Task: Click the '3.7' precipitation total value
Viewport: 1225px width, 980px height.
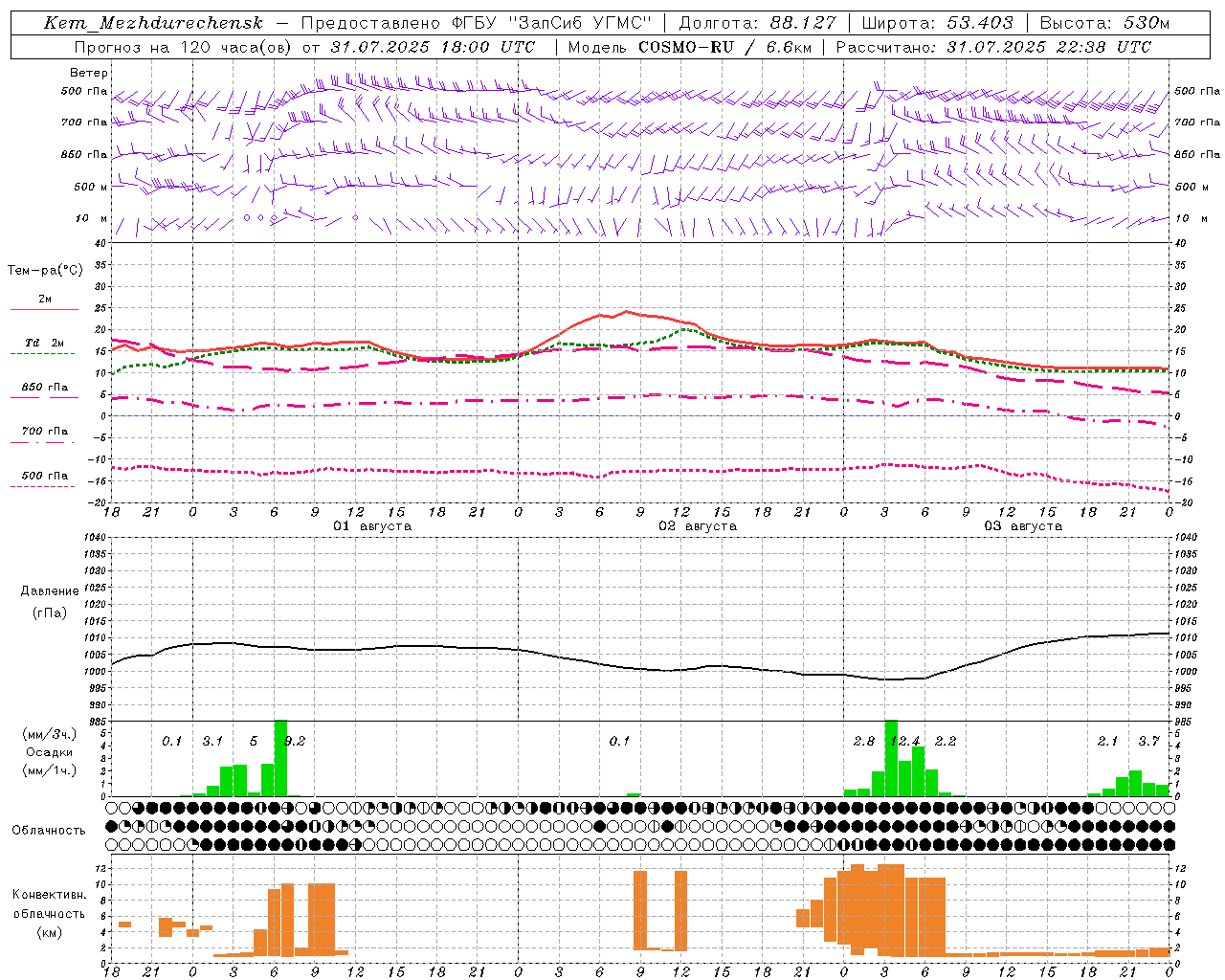Action: point(1148,742)
